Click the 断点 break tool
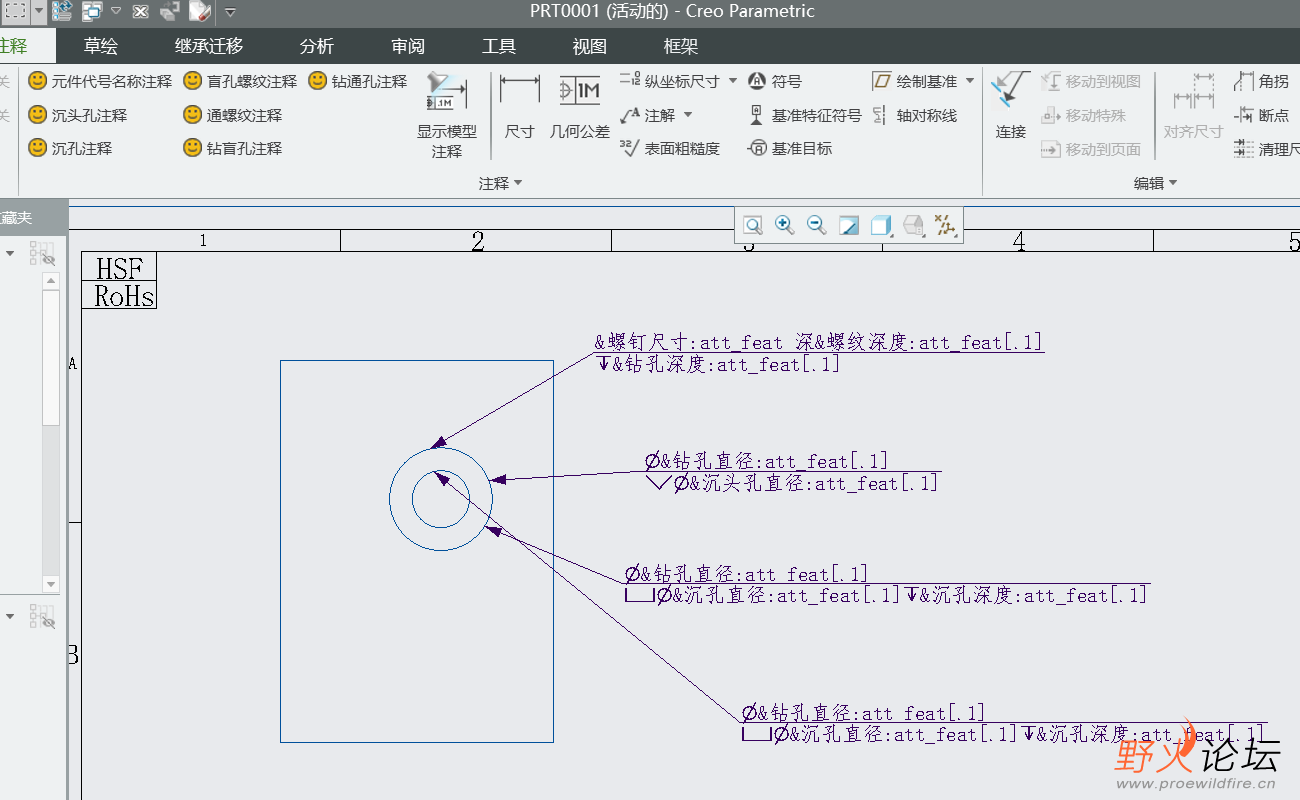 point(1261,115)
